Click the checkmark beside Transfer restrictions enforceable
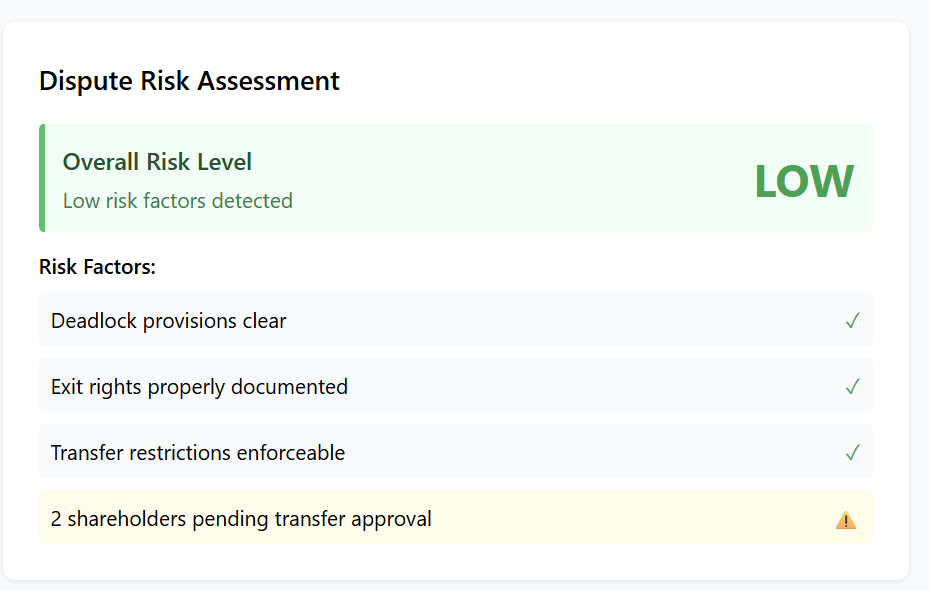This screenshot has width=929, height=591. (852, 452)
